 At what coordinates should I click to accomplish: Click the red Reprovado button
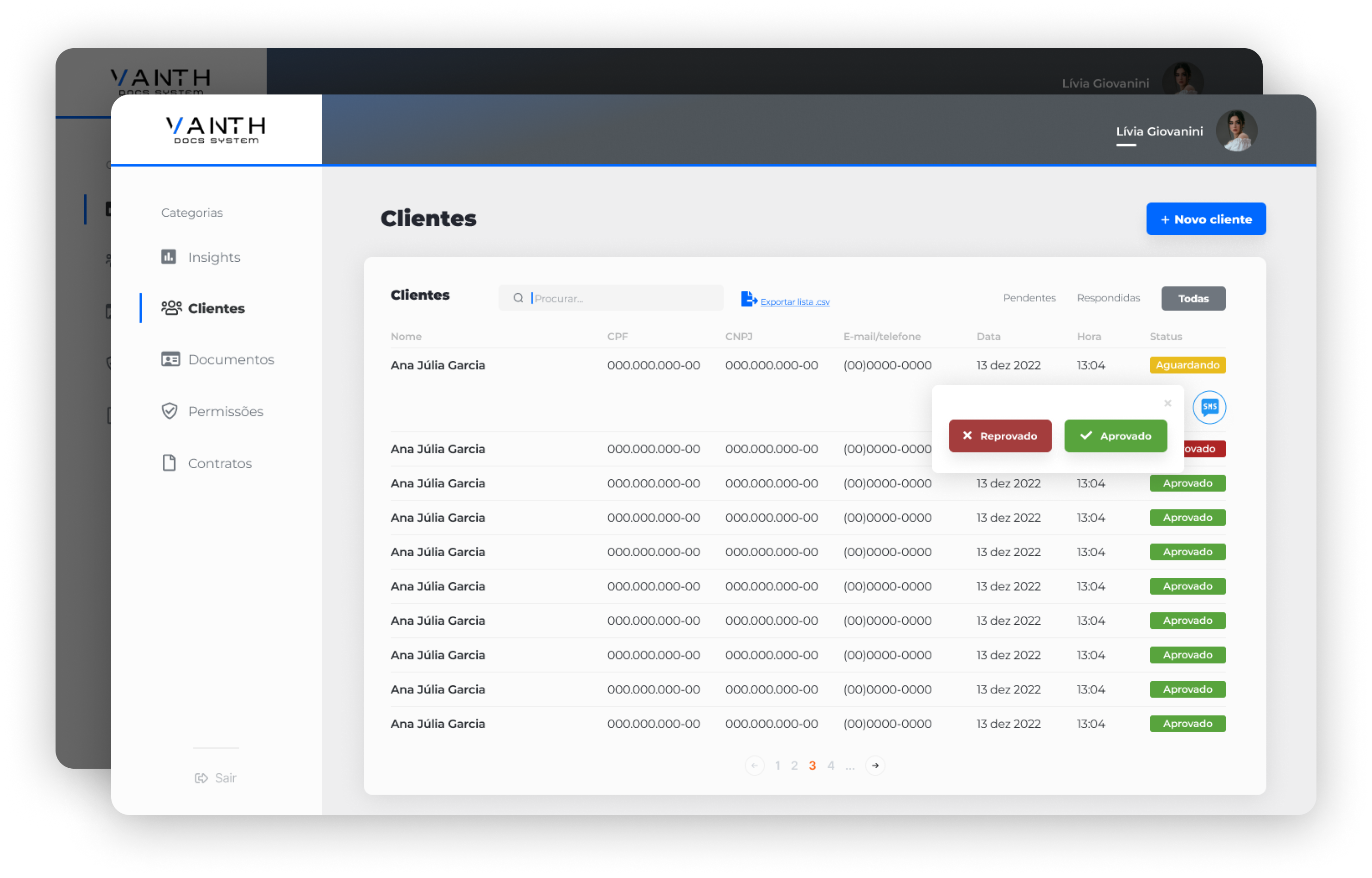click(1000, 436)
